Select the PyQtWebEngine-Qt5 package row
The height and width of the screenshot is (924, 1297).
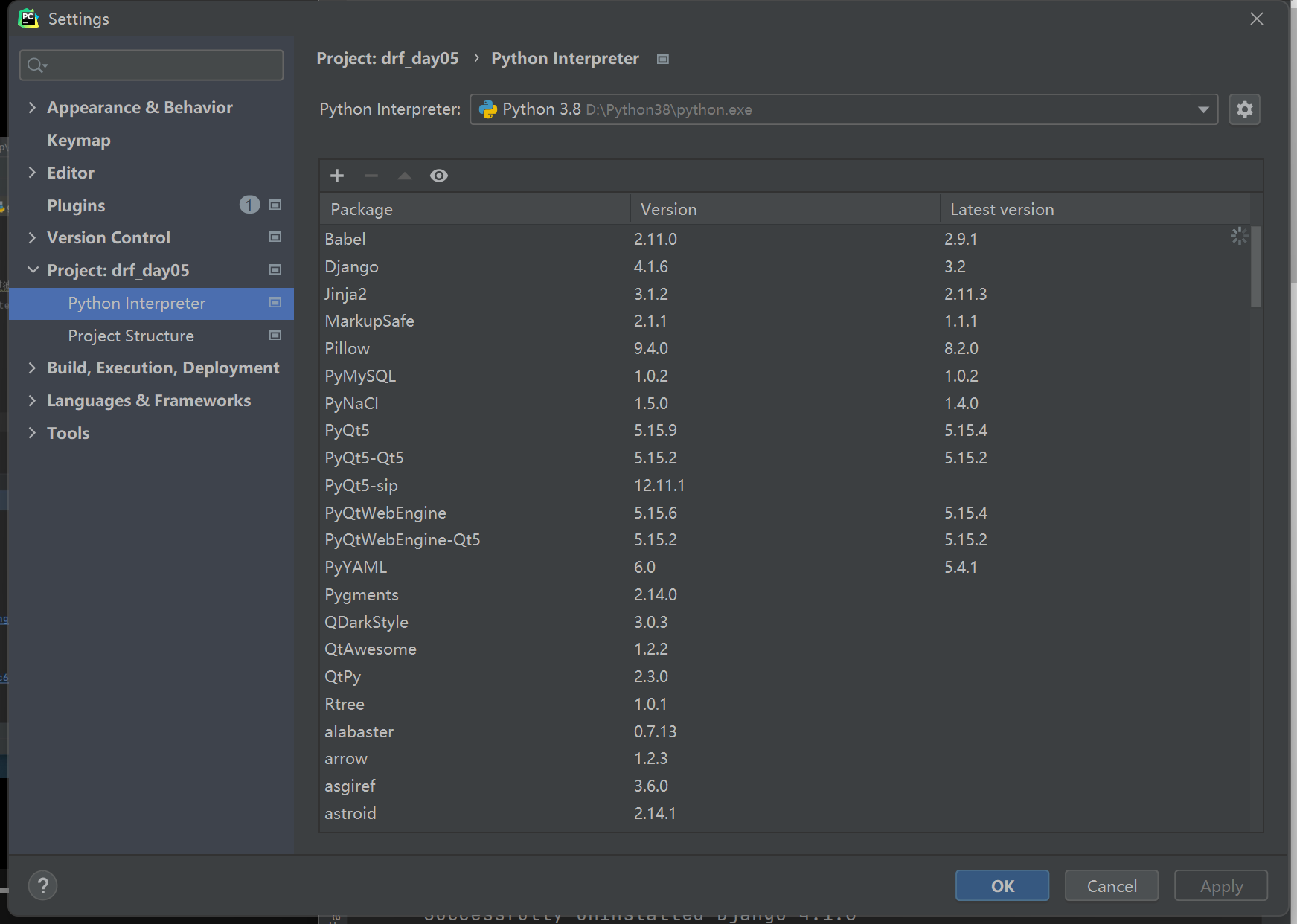(785, 540)
